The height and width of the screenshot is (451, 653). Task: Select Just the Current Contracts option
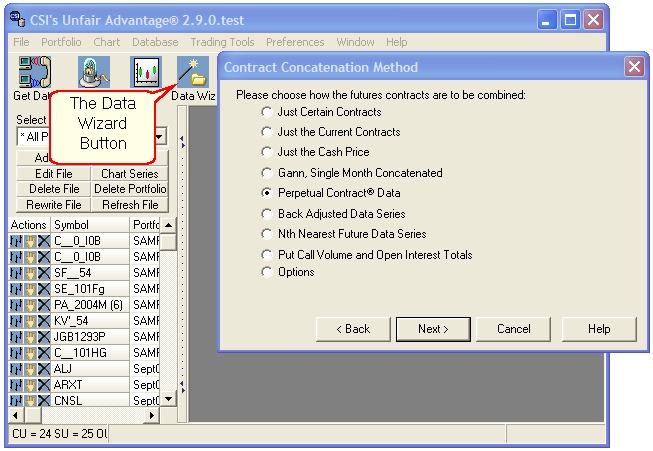267,132
